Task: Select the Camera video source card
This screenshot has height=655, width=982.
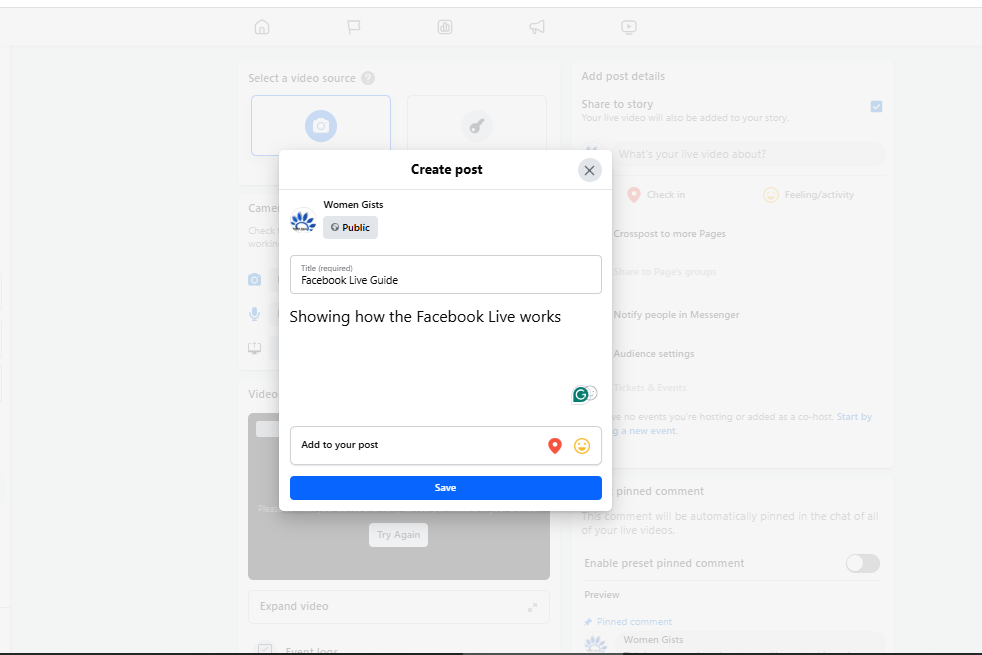Action: [x=321, y=123]
